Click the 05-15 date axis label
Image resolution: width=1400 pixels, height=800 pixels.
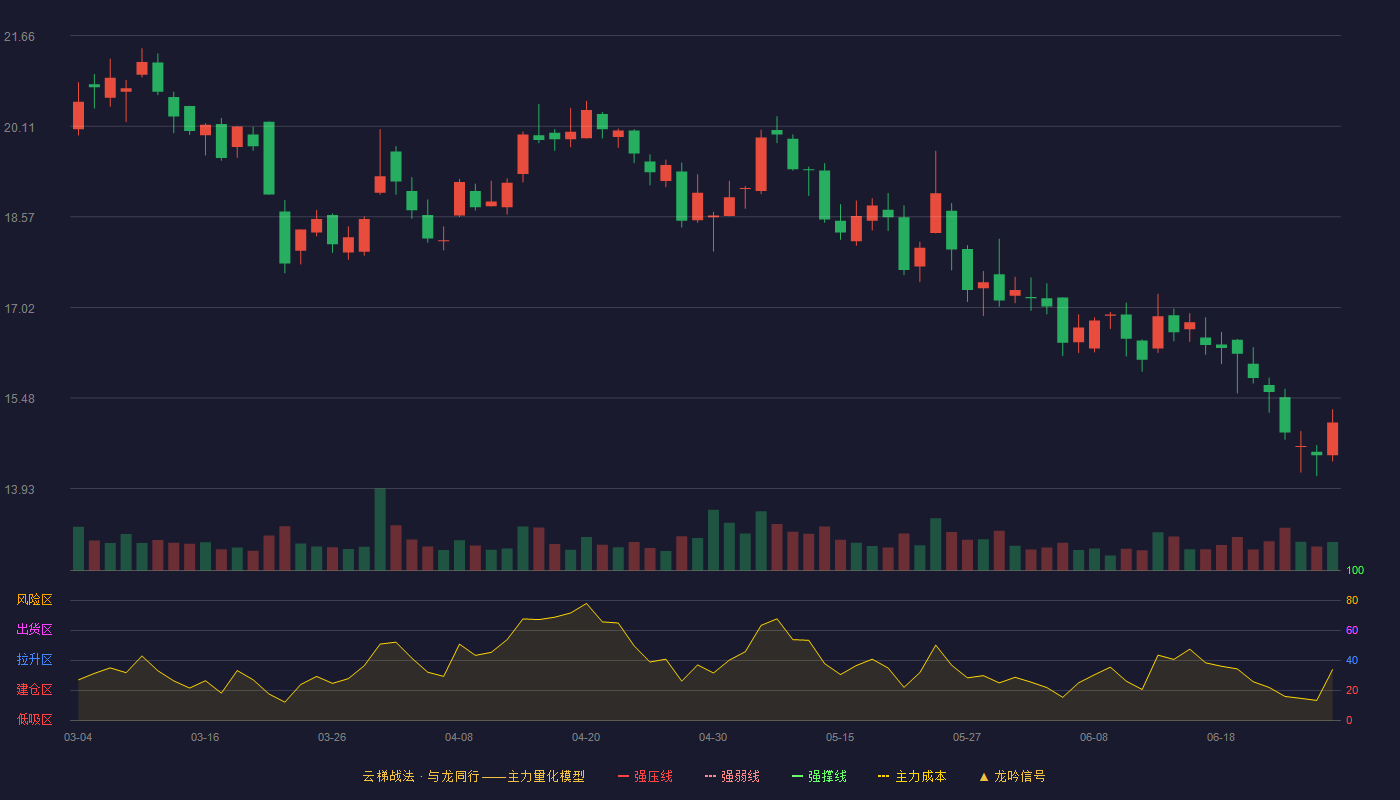(x=840, y=737)
